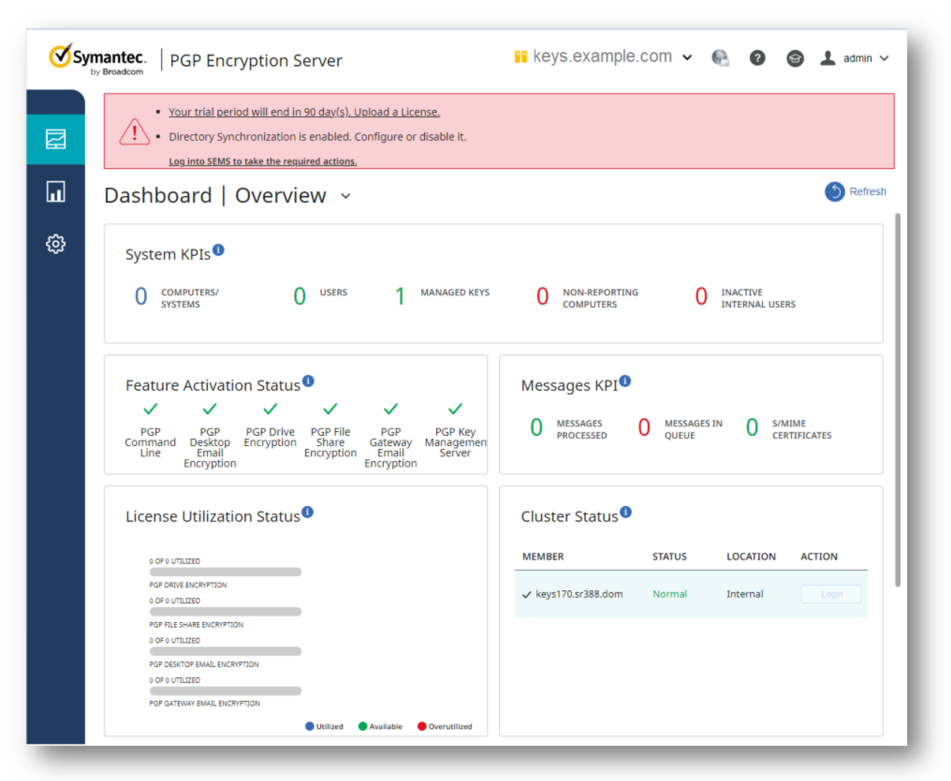
Task: Show info for License Utilization Status
Action: (x=307, y=512)
